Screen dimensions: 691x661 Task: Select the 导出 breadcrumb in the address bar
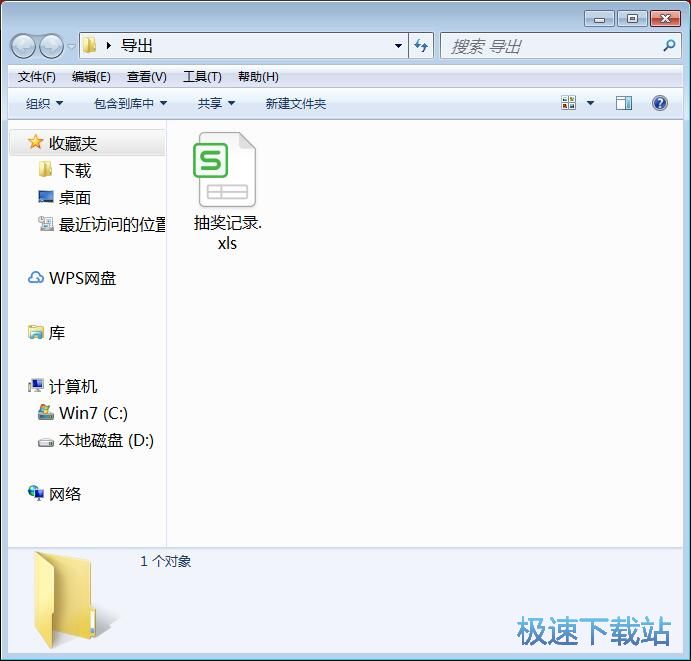coord(137,45)
